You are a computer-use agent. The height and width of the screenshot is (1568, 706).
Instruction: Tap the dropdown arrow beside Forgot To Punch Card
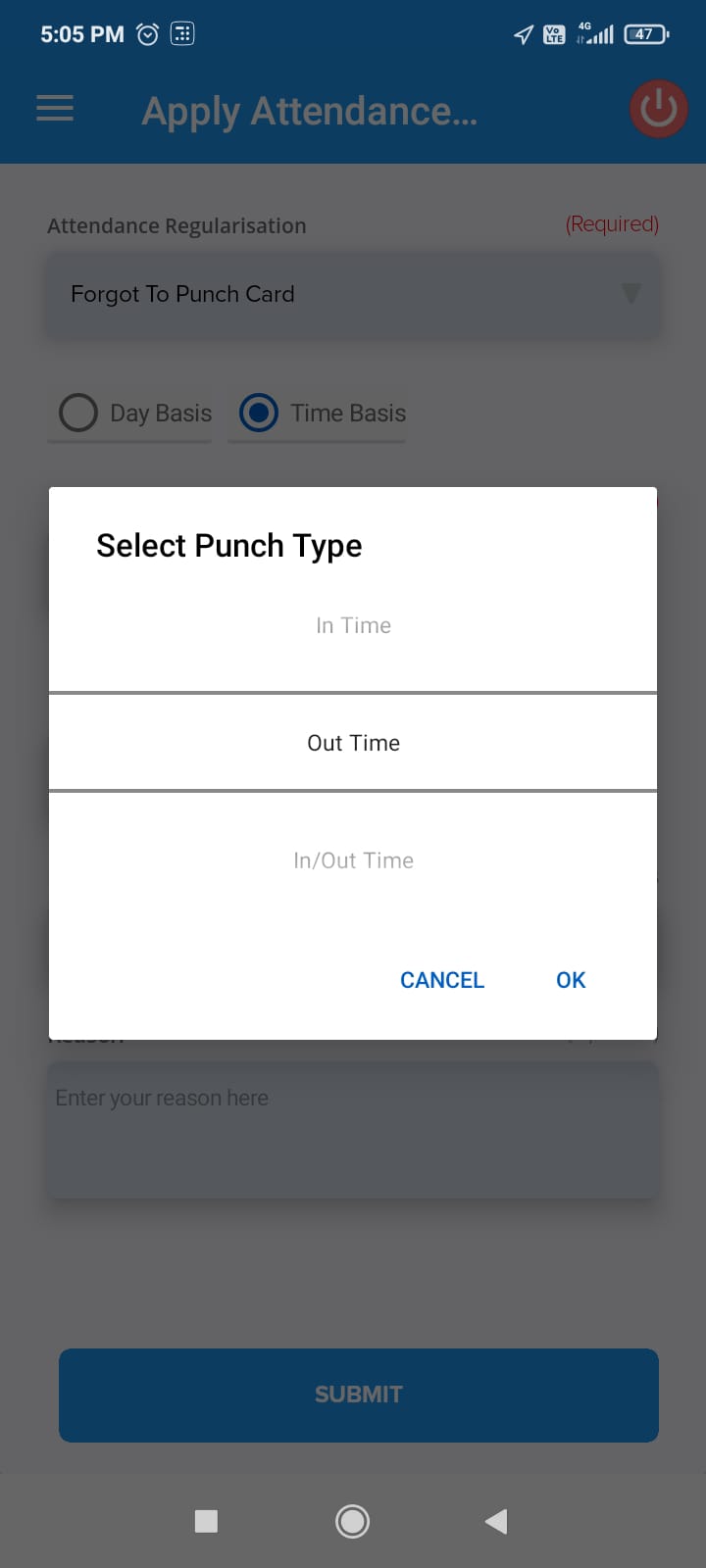[631, 294]
